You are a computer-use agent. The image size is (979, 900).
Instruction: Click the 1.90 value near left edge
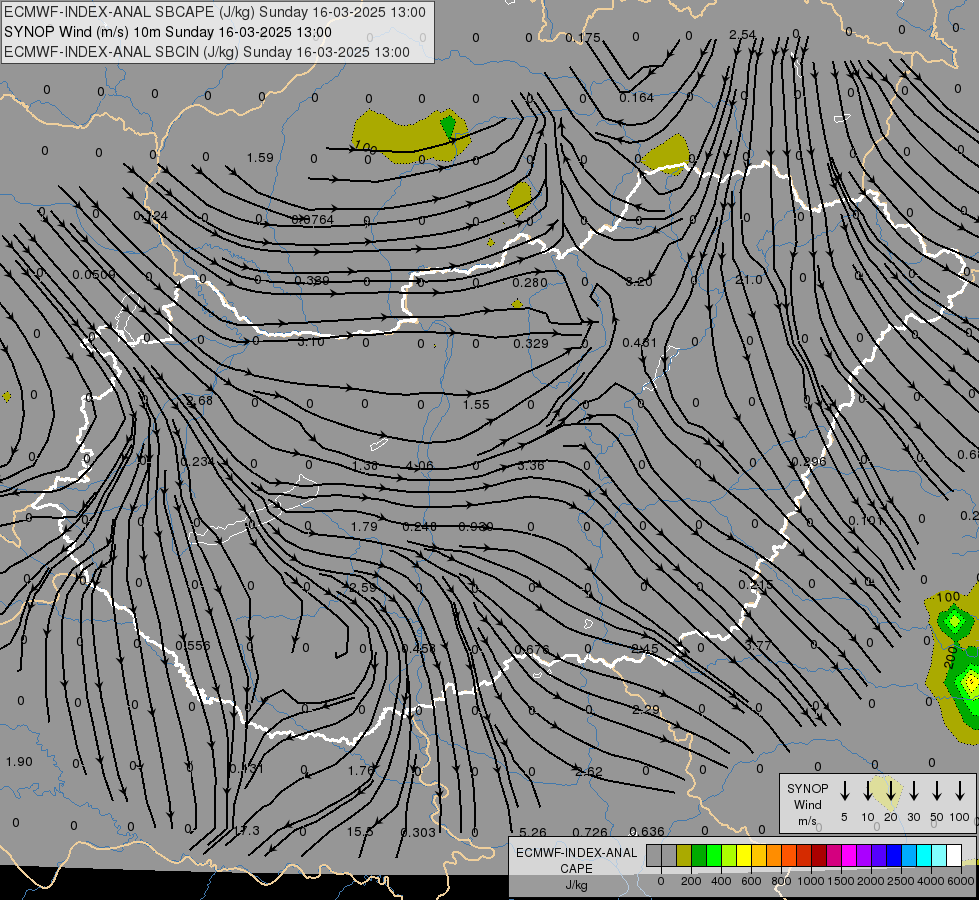pos(19,761)
